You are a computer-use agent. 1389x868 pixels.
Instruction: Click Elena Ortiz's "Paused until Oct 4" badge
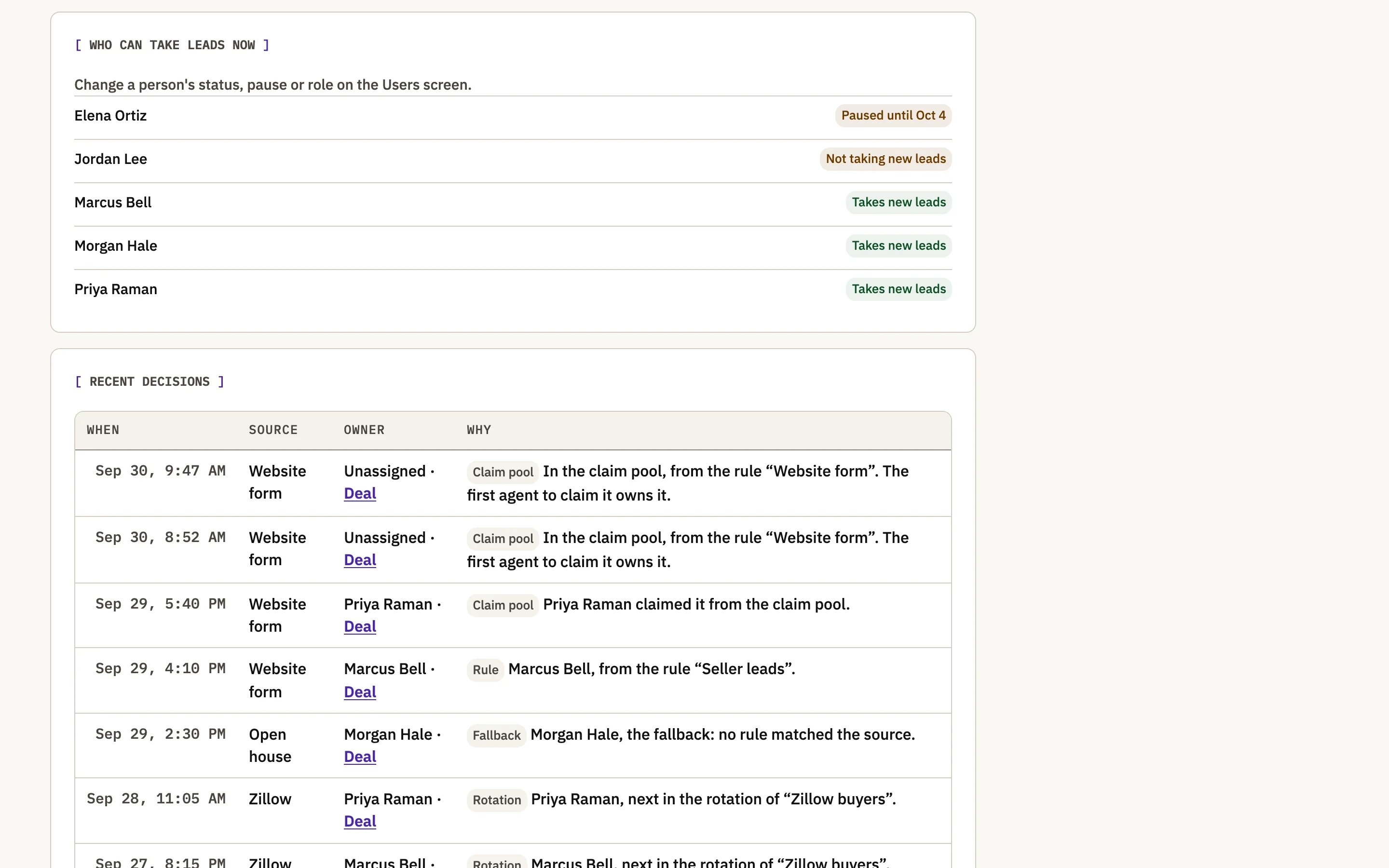893,115
